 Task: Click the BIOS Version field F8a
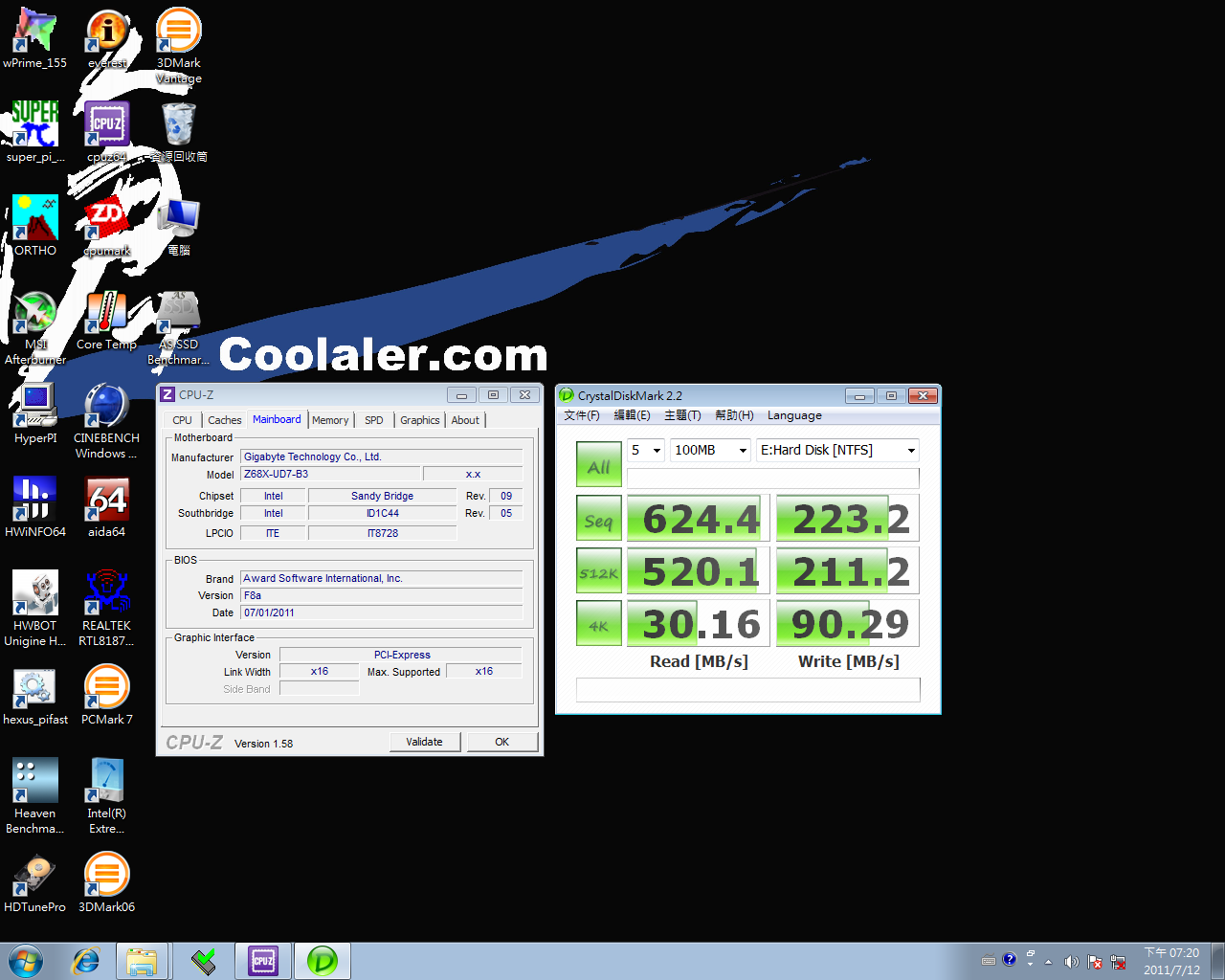(382, 595)
